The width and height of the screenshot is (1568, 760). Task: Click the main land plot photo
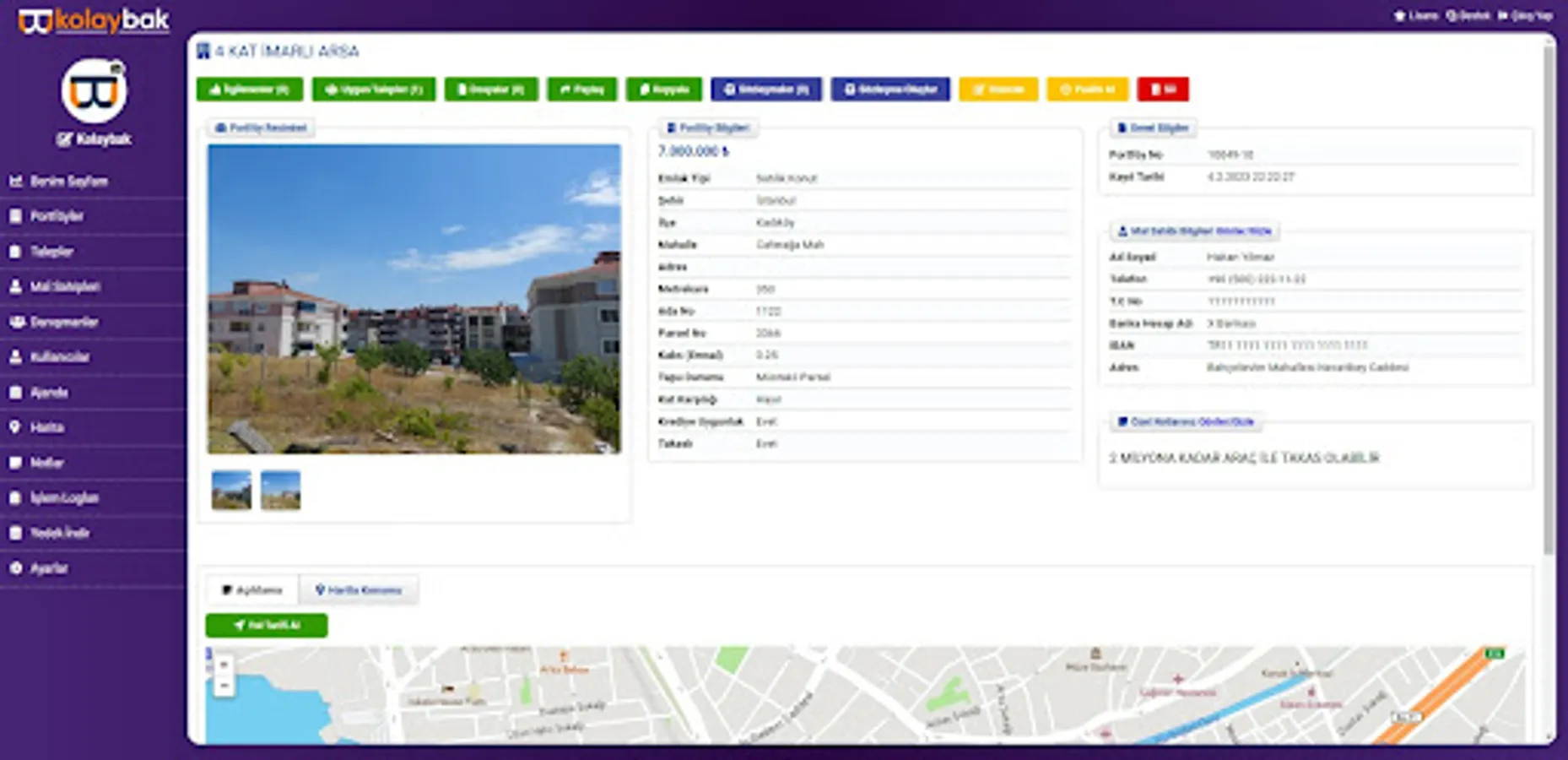(414, 299)
